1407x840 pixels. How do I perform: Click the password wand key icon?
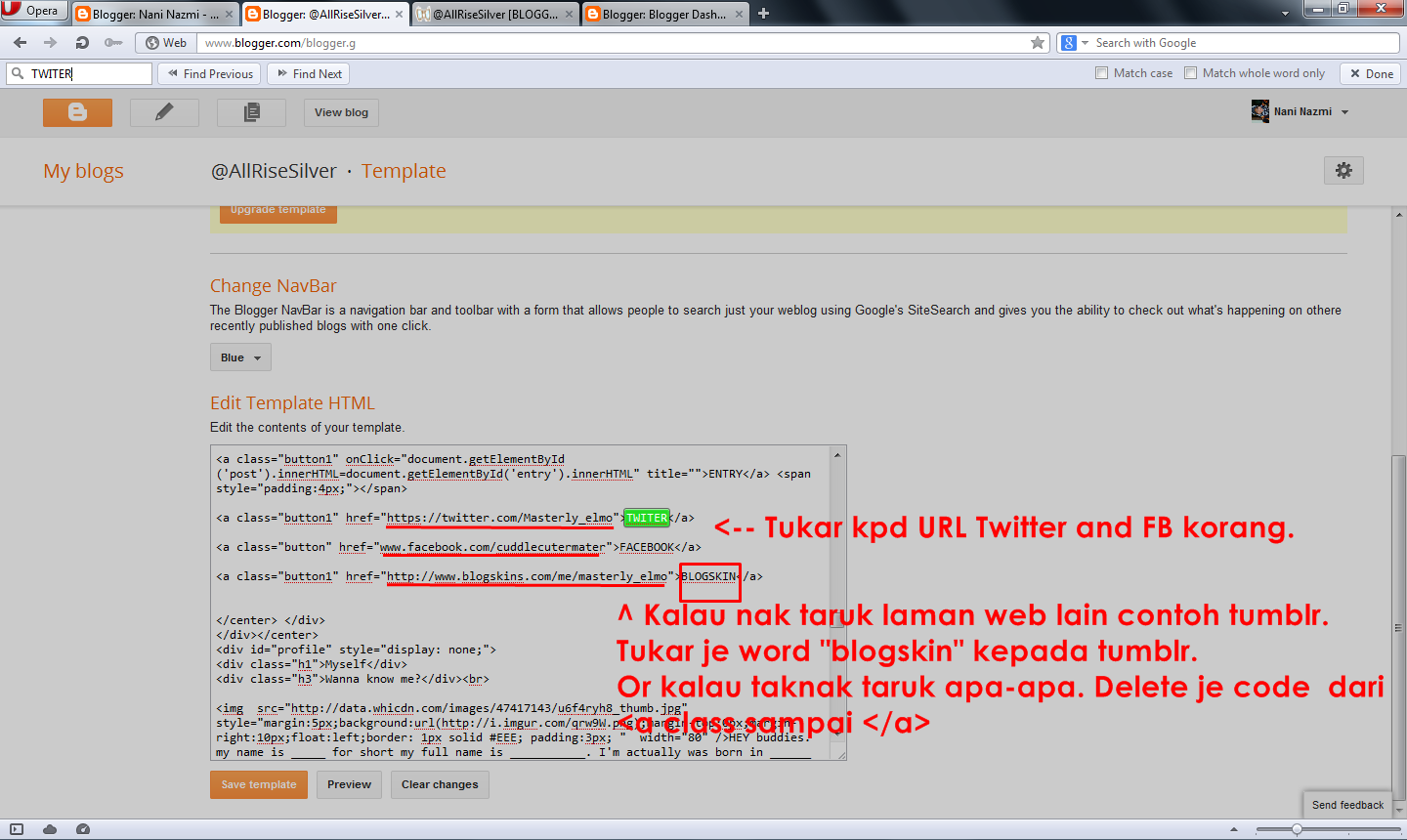[x=113, y=43]
